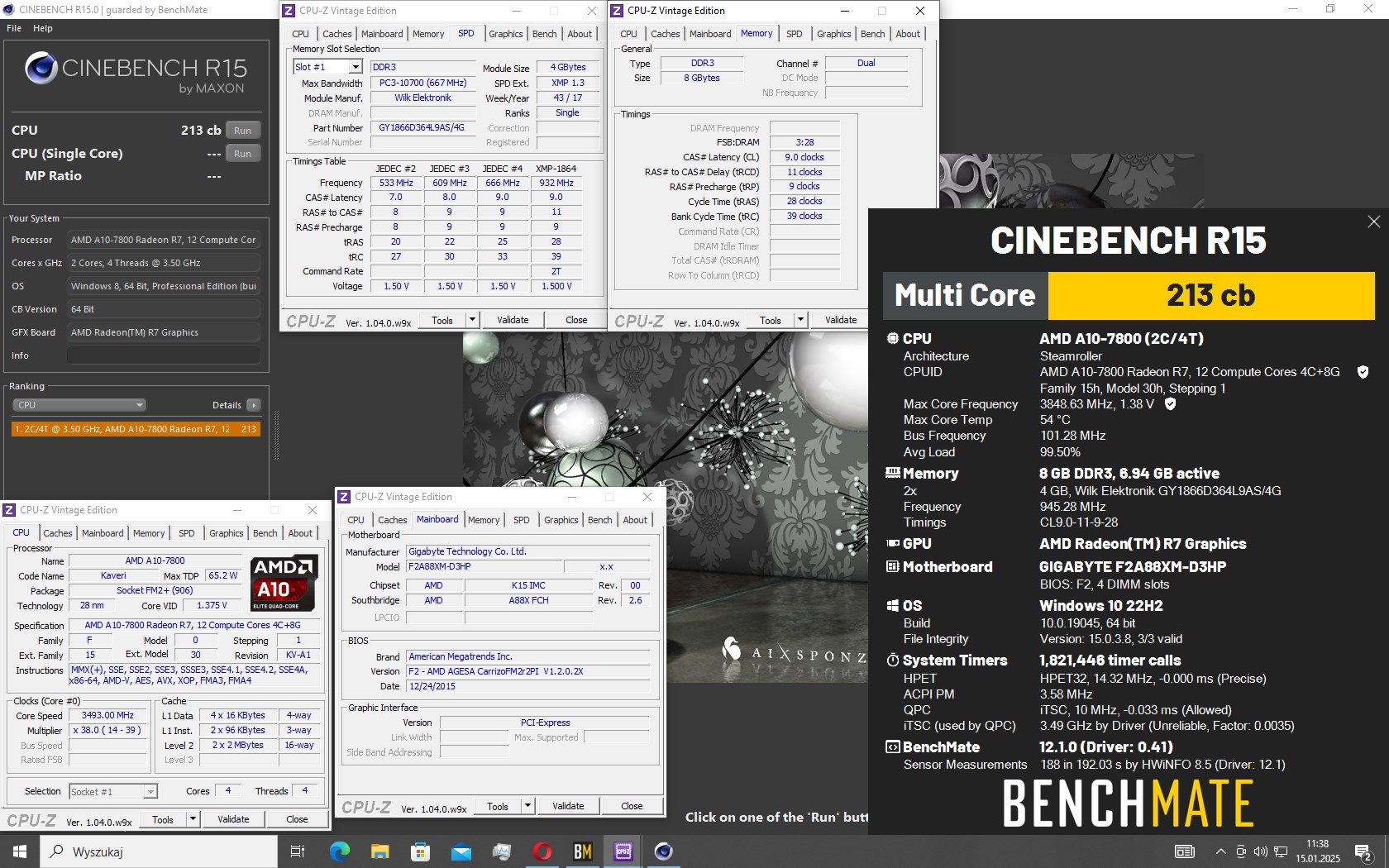This screenshot has width=1389, height=868.
Task: Click the clock icon on the taskbar
Action: point(1318,851)
